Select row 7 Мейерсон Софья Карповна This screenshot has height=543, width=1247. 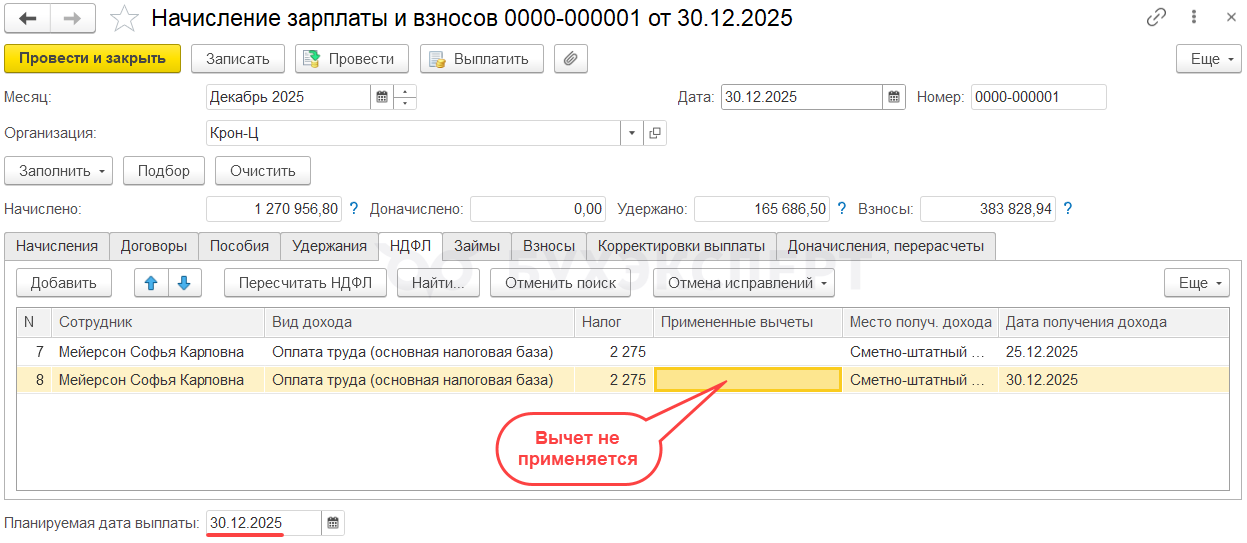(623, 352)
